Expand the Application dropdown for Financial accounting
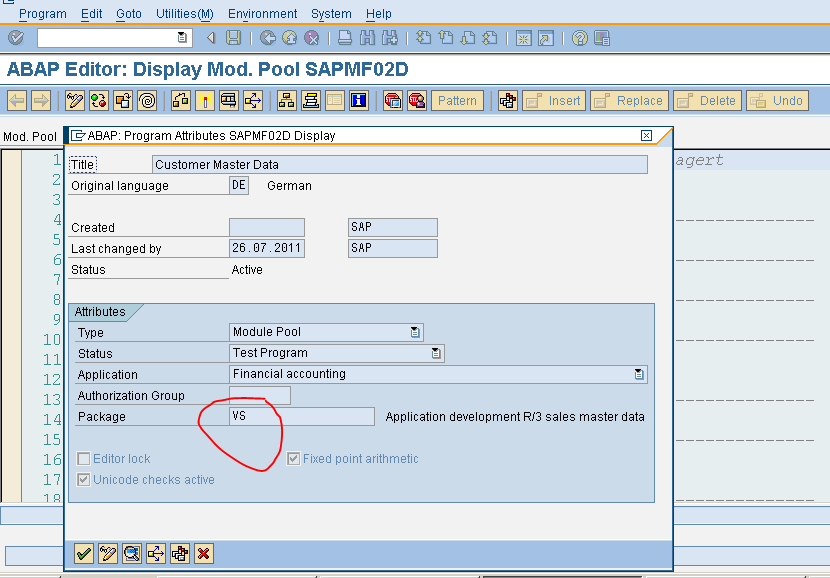The height and width of the screenshot is (578, 830). click(640, 374)
